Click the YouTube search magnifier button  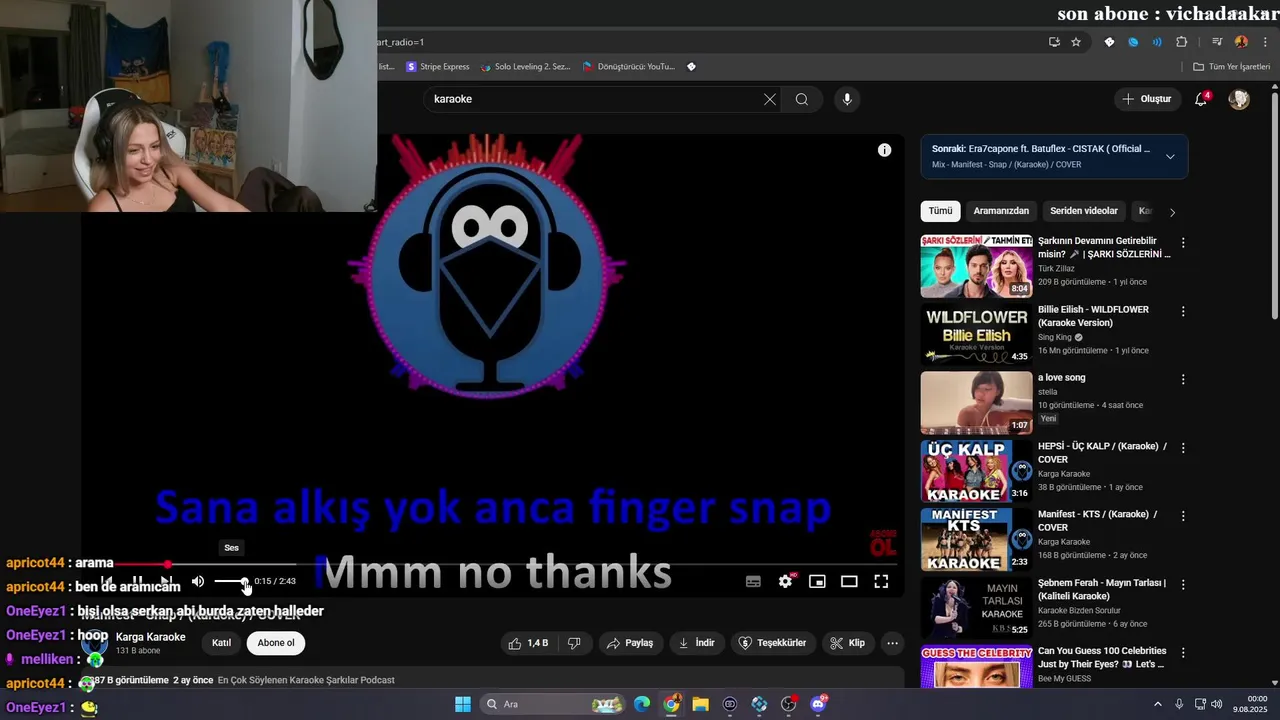802,99
